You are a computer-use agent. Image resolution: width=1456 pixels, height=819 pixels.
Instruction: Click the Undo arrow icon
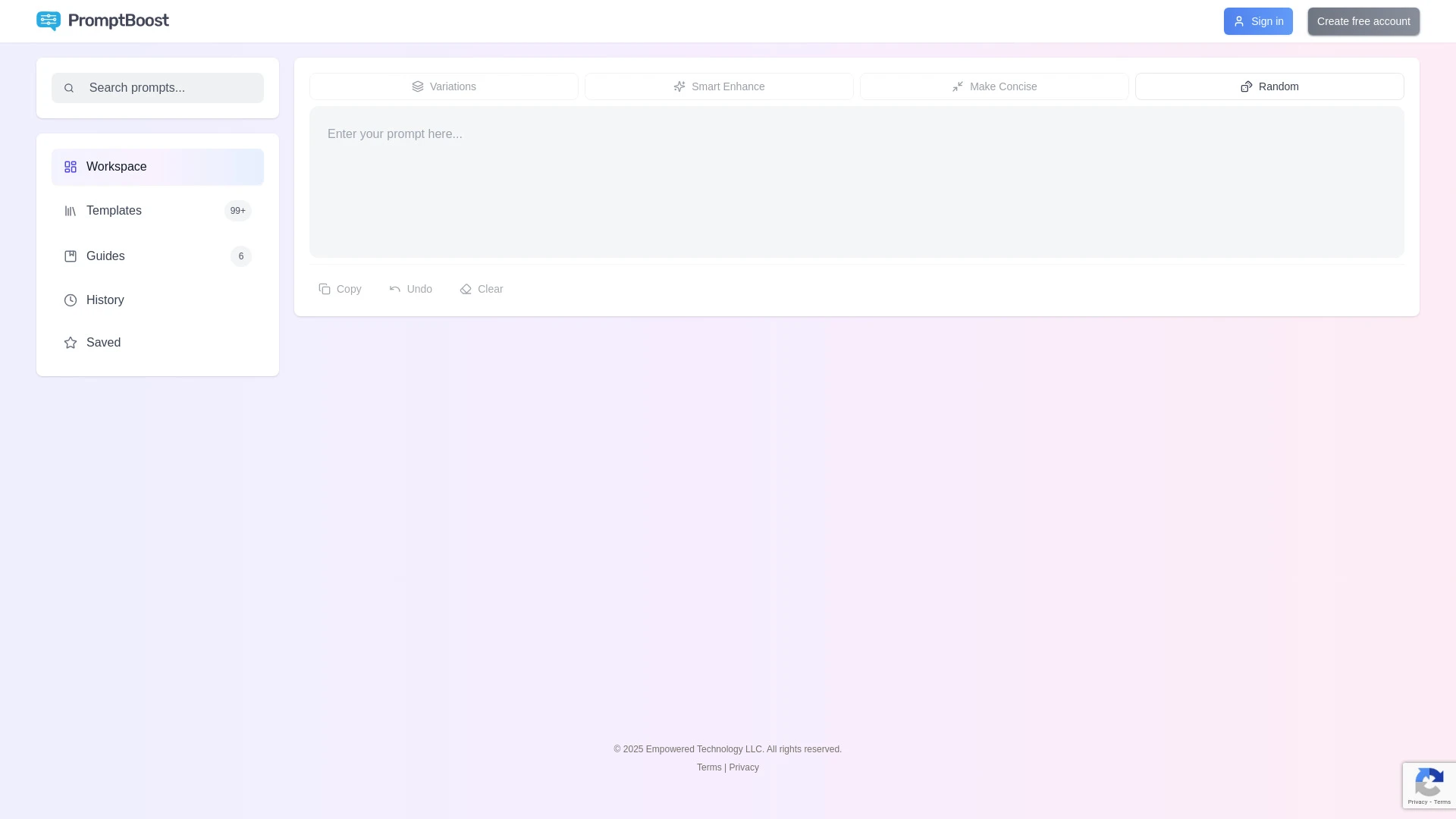click(394, 289)
